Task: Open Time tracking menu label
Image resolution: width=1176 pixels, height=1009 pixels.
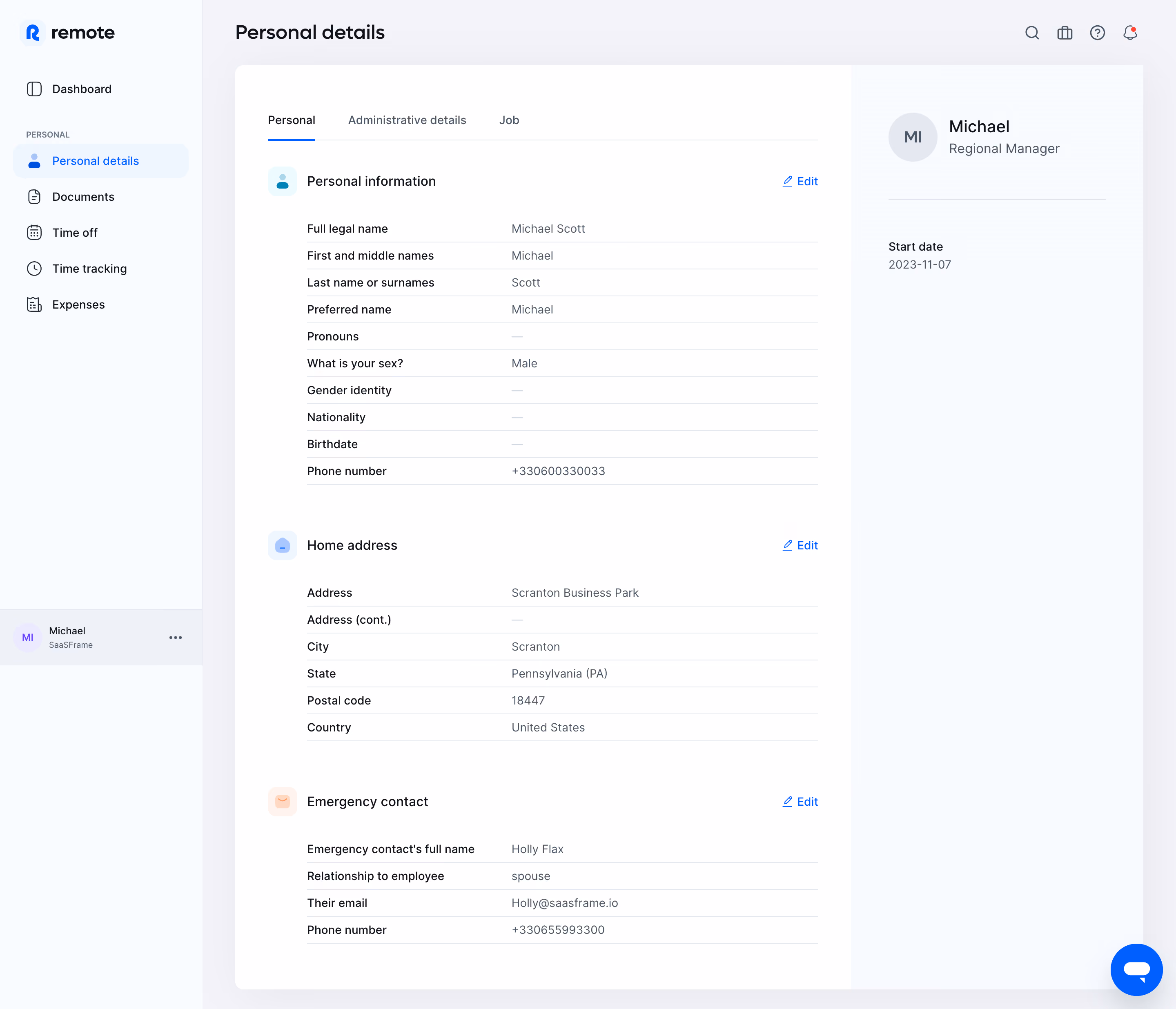Action: tap(90, 269)
